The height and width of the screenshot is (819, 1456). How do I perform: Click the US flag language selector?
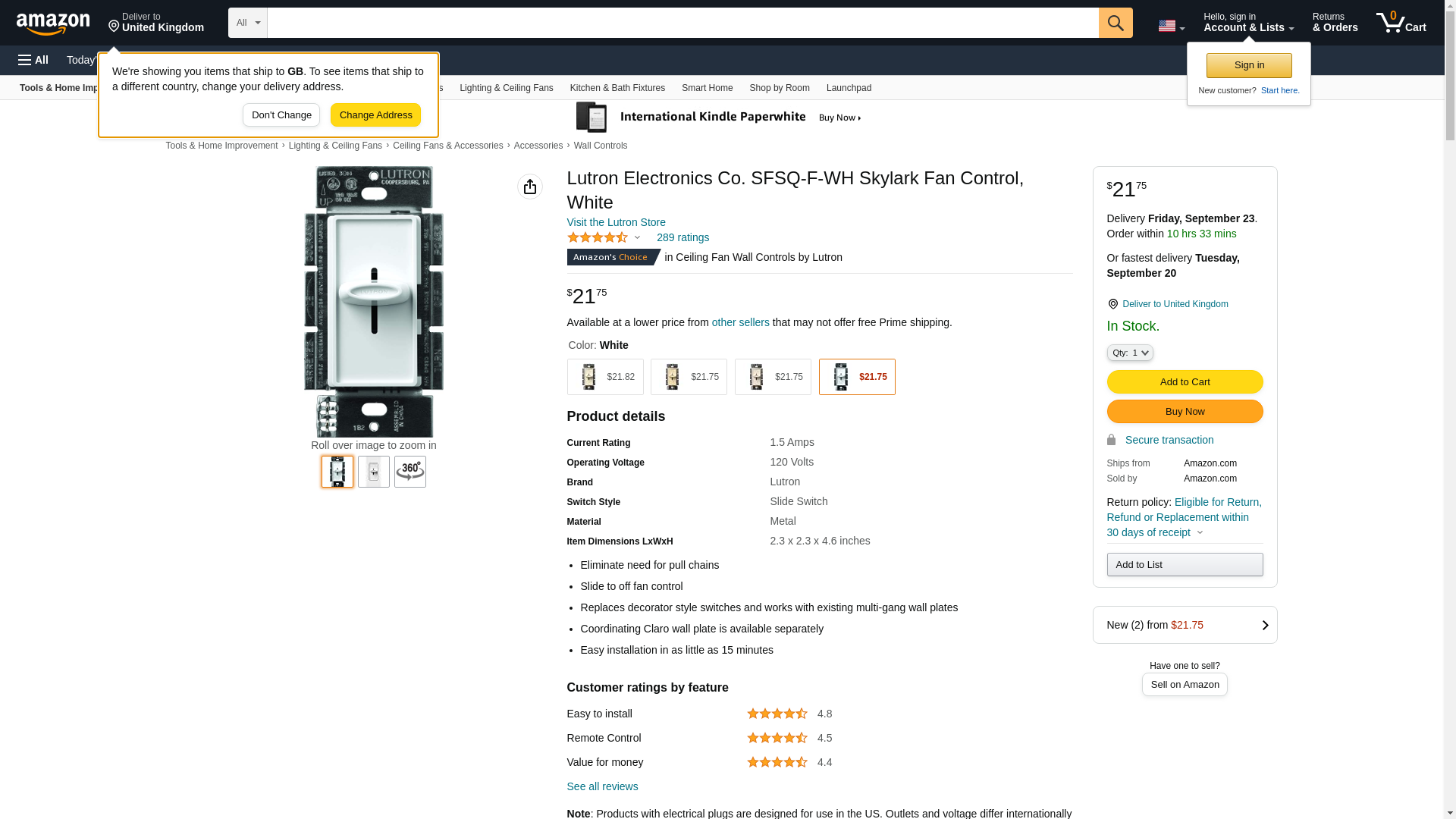[1170, 26]
